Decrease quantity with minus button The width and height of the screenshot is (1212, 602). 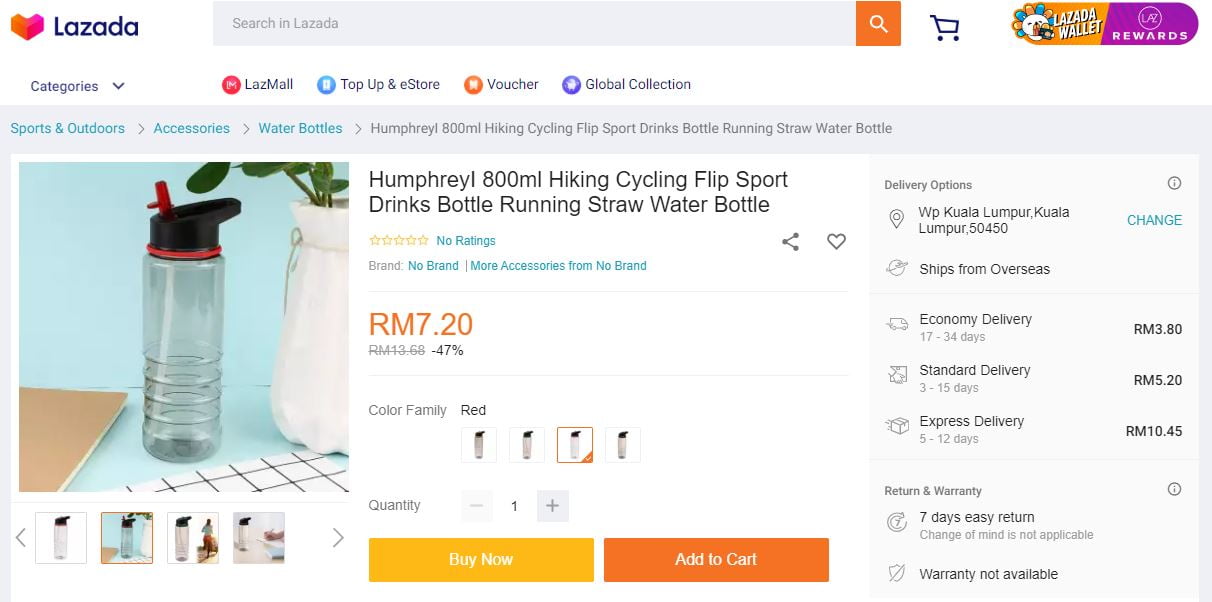point(477,506)
